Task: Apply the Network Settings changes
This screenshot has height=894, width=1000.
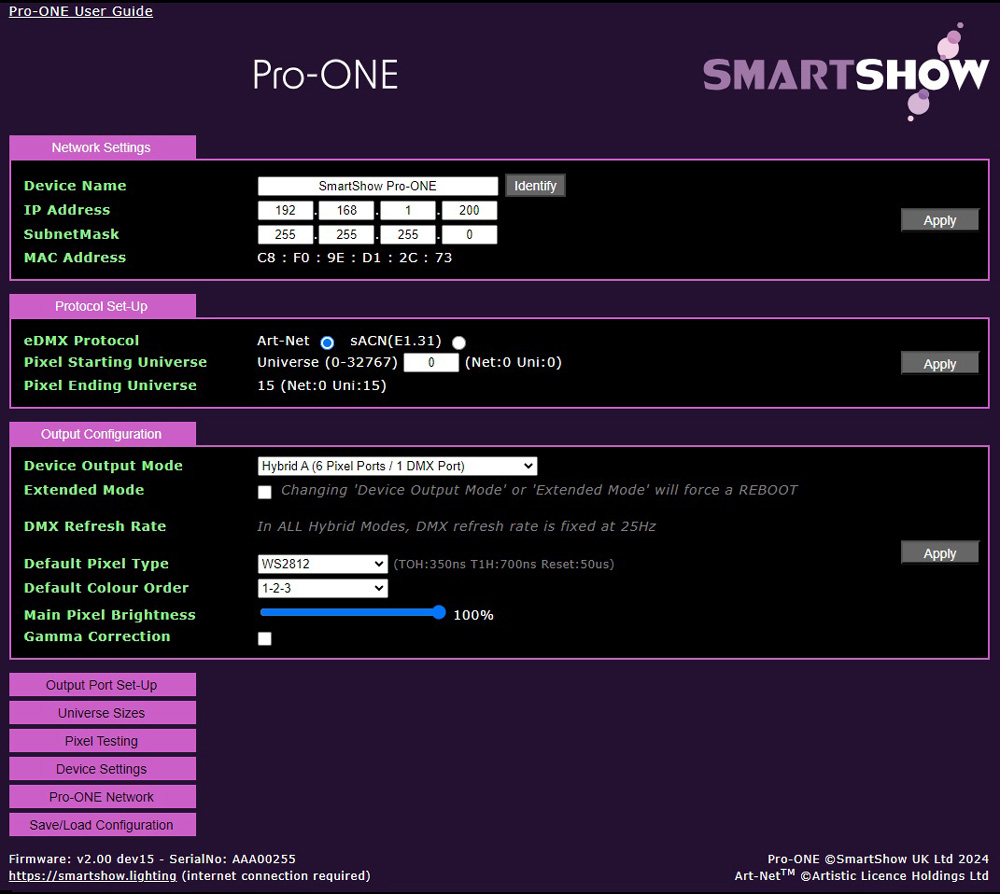Action: click(x=939, y=220)
